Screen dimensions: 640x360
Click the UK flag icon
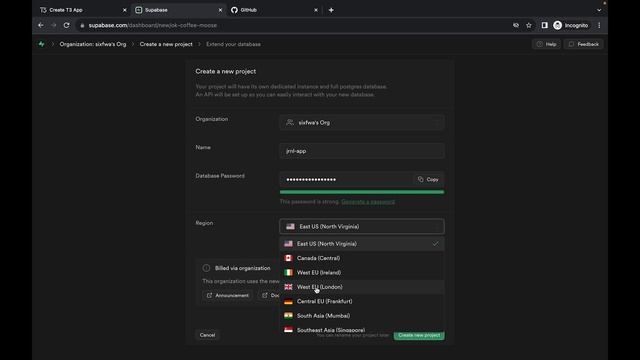(x=288, y=287)
